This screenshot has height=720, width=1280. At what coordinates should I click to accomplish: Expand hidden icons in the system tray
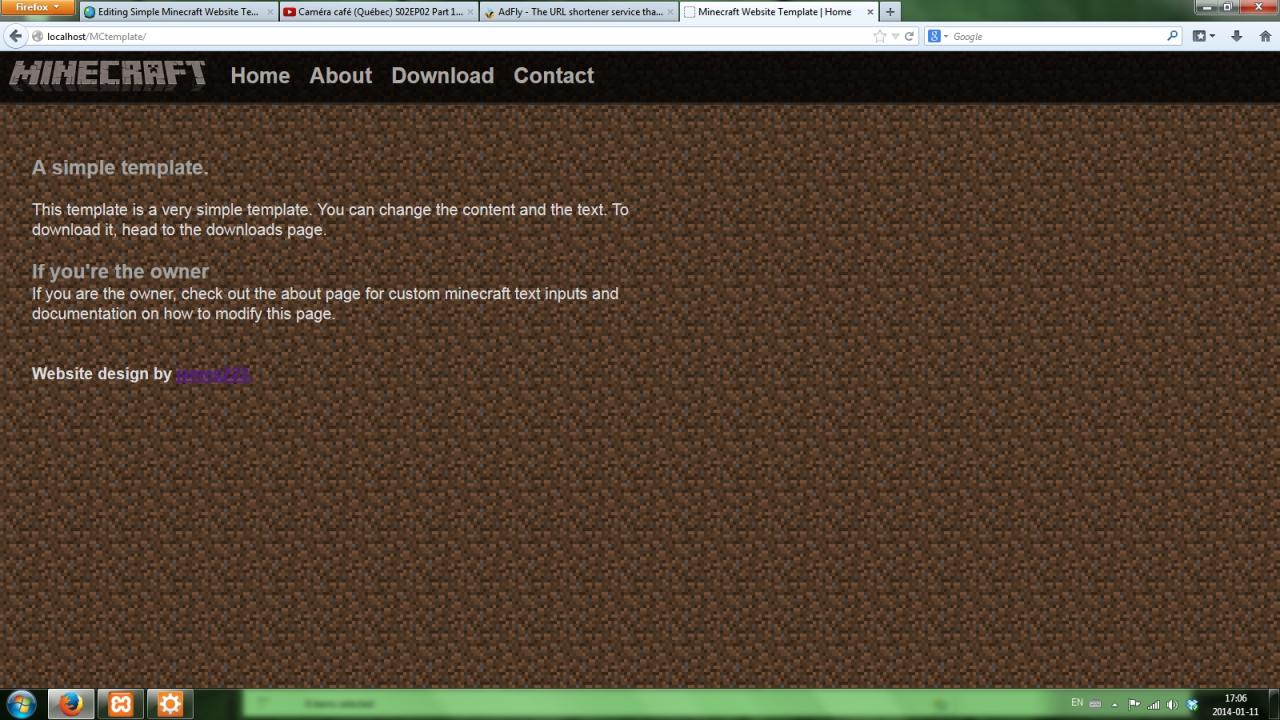(x=1115, y=704)
